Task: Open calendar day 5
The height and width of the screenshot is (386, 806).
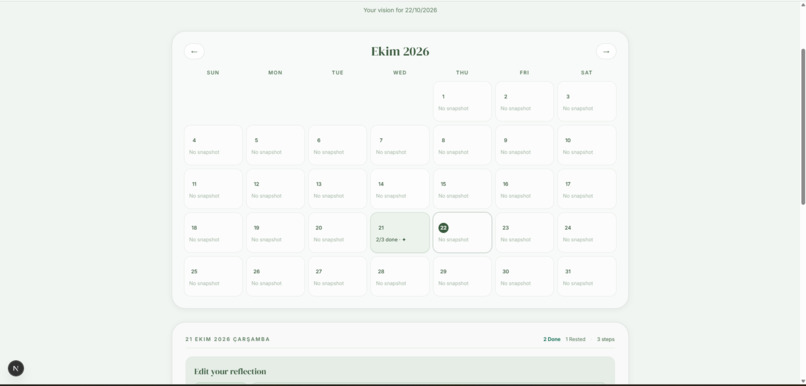Action: (x=276, y=145)
